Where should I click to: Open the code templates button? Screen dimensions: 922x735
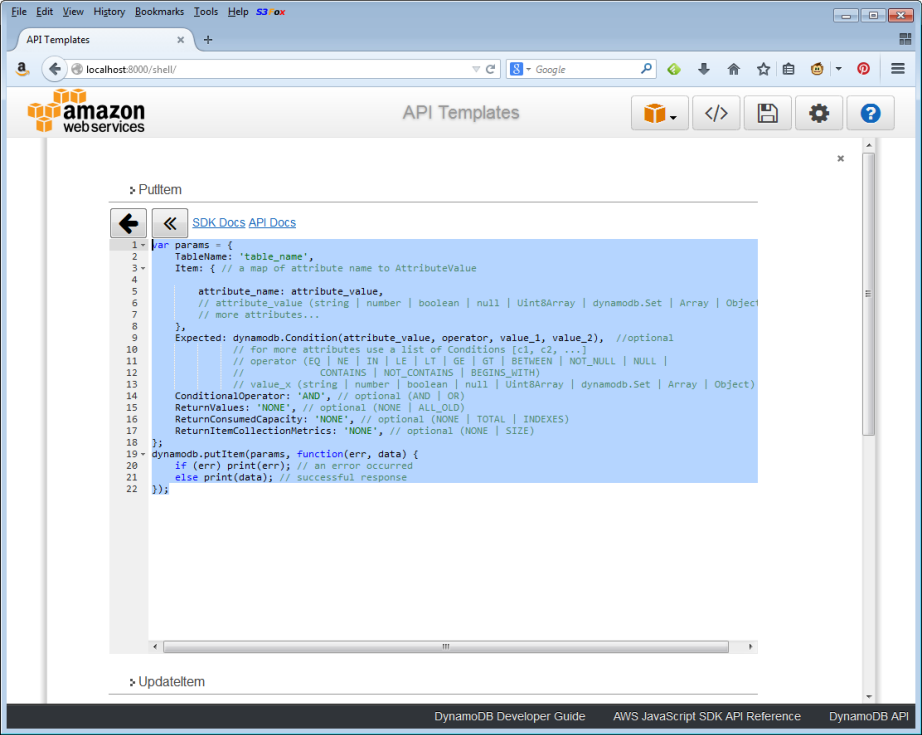point(716,114)
